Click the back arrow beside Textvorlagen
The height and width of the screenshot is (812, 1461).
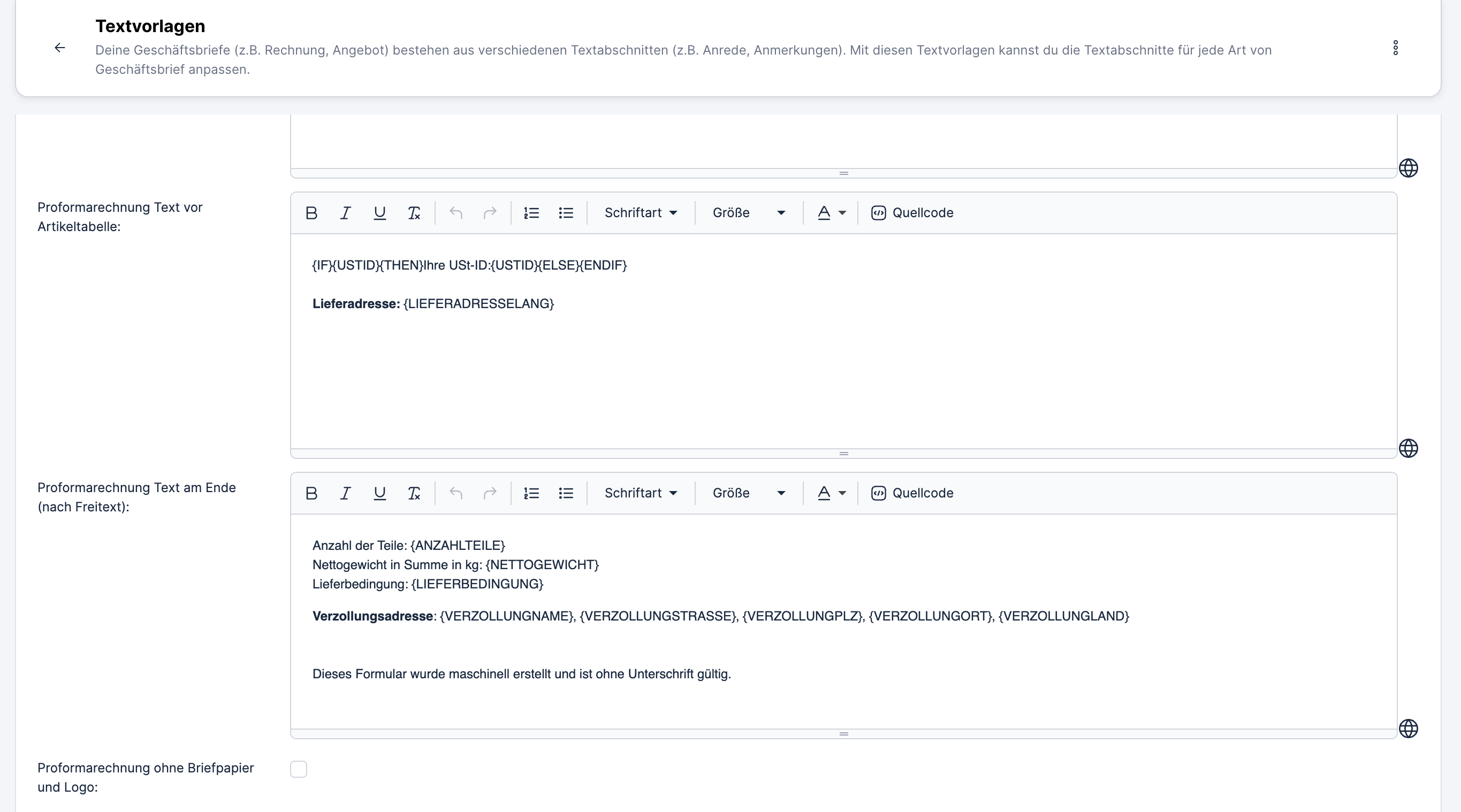(59, 48)
